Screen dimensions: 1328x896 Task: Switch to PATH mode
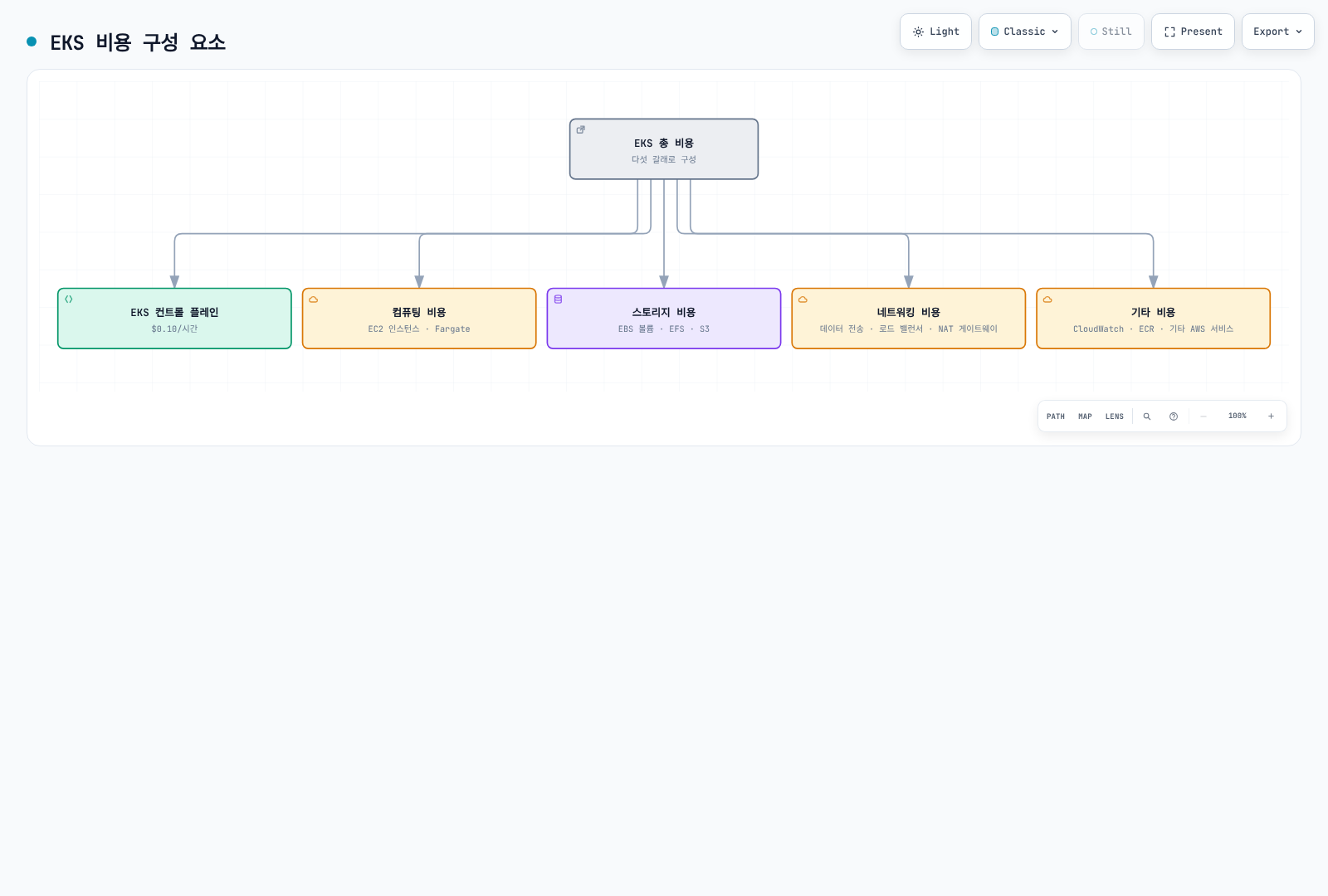coord(1056,416)
